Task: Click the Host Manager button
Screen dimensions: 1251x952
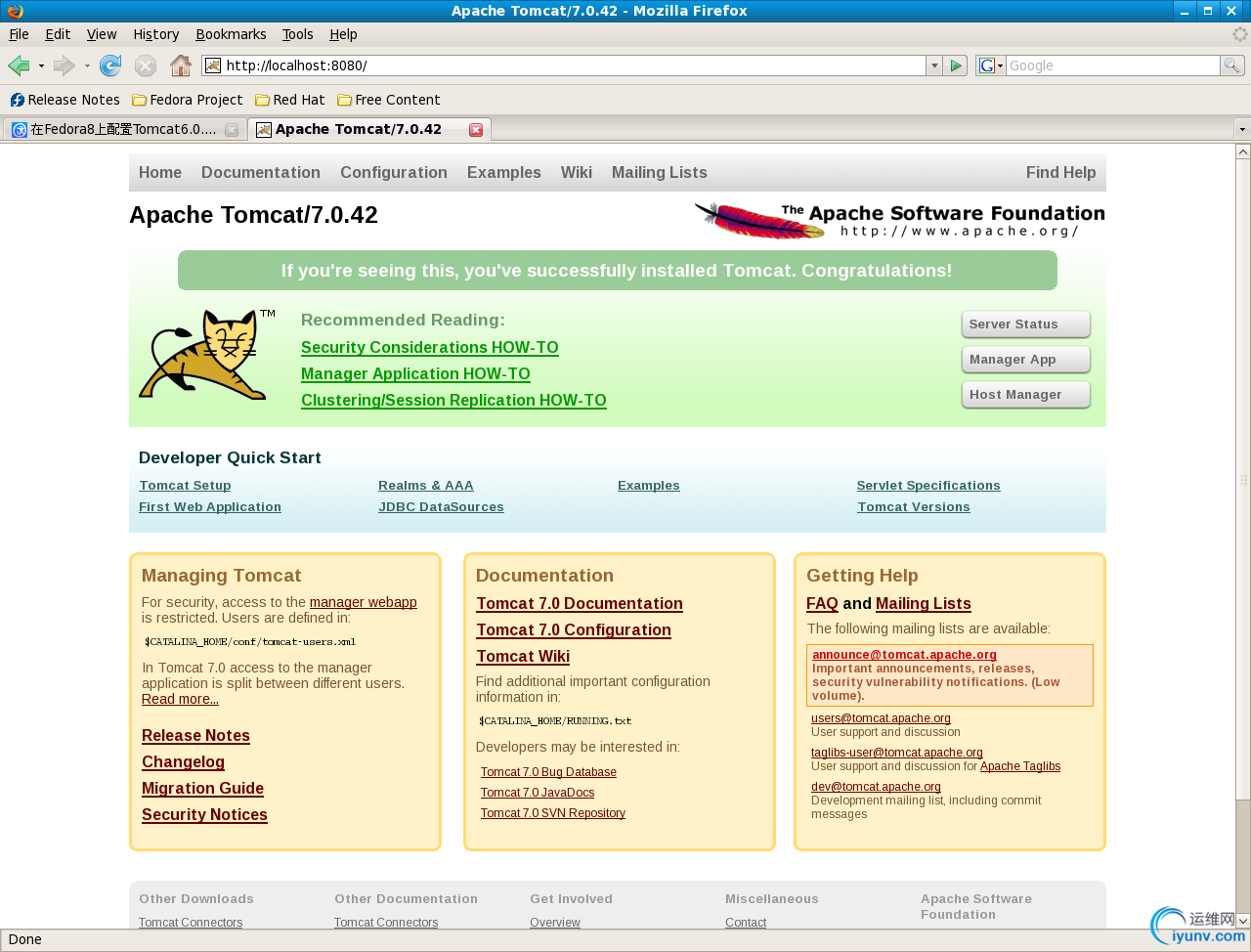Action: click(x=1025, y=395)
